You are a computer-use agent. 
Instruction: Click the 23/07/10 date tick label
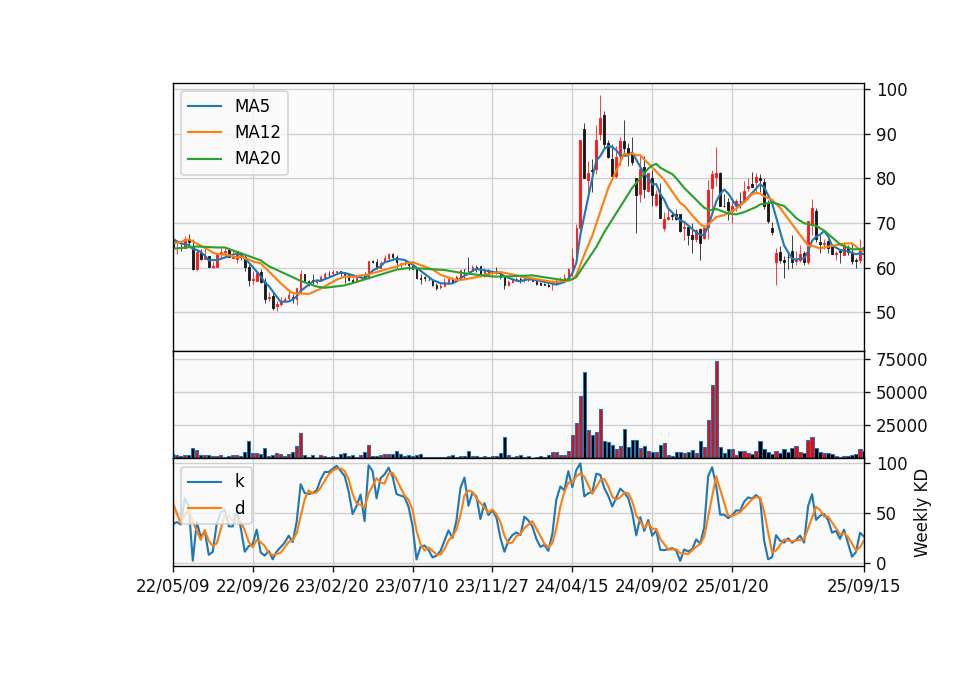(x=412, y=586)
